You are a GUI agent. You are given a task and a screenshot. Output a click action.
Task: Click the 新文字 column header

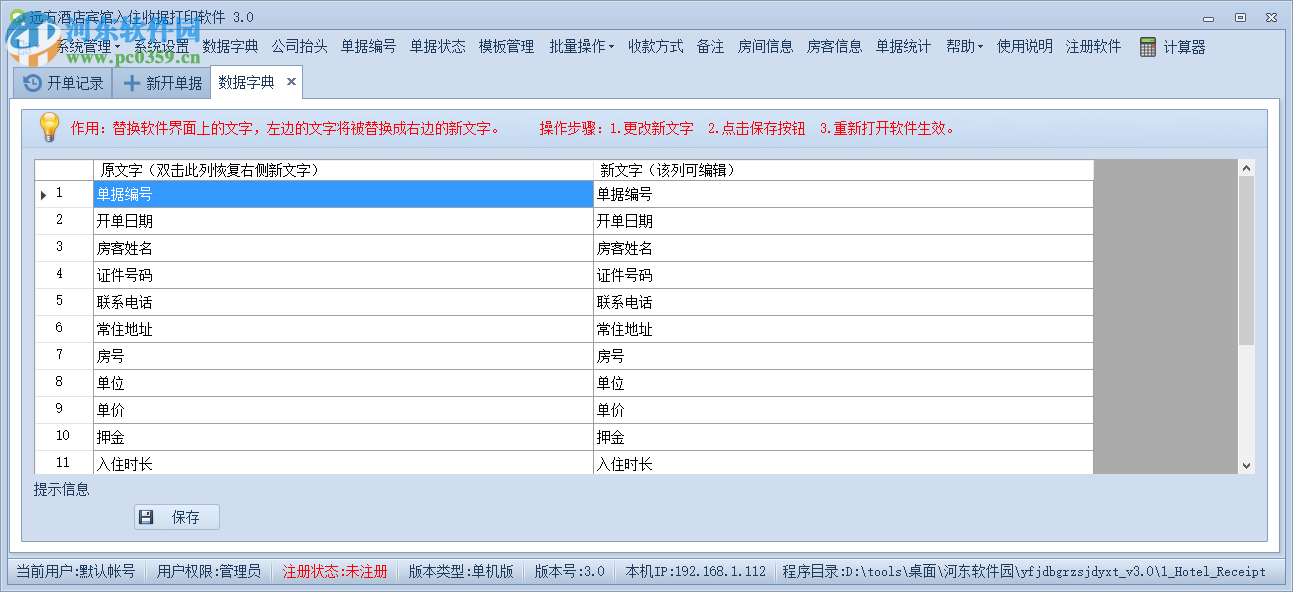point(843,170)
